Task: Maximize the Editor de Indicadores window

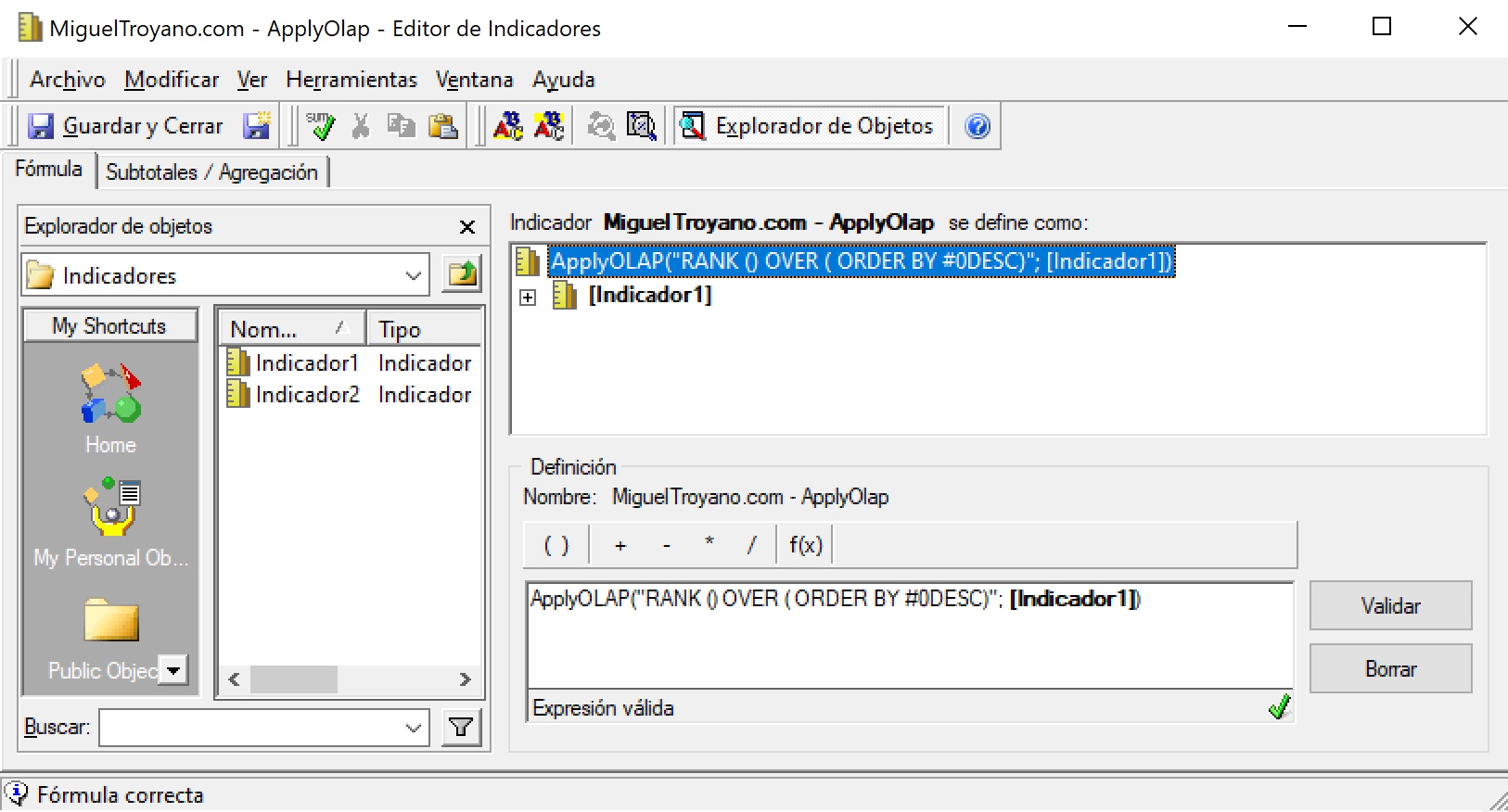Action: click(1382, 27)
